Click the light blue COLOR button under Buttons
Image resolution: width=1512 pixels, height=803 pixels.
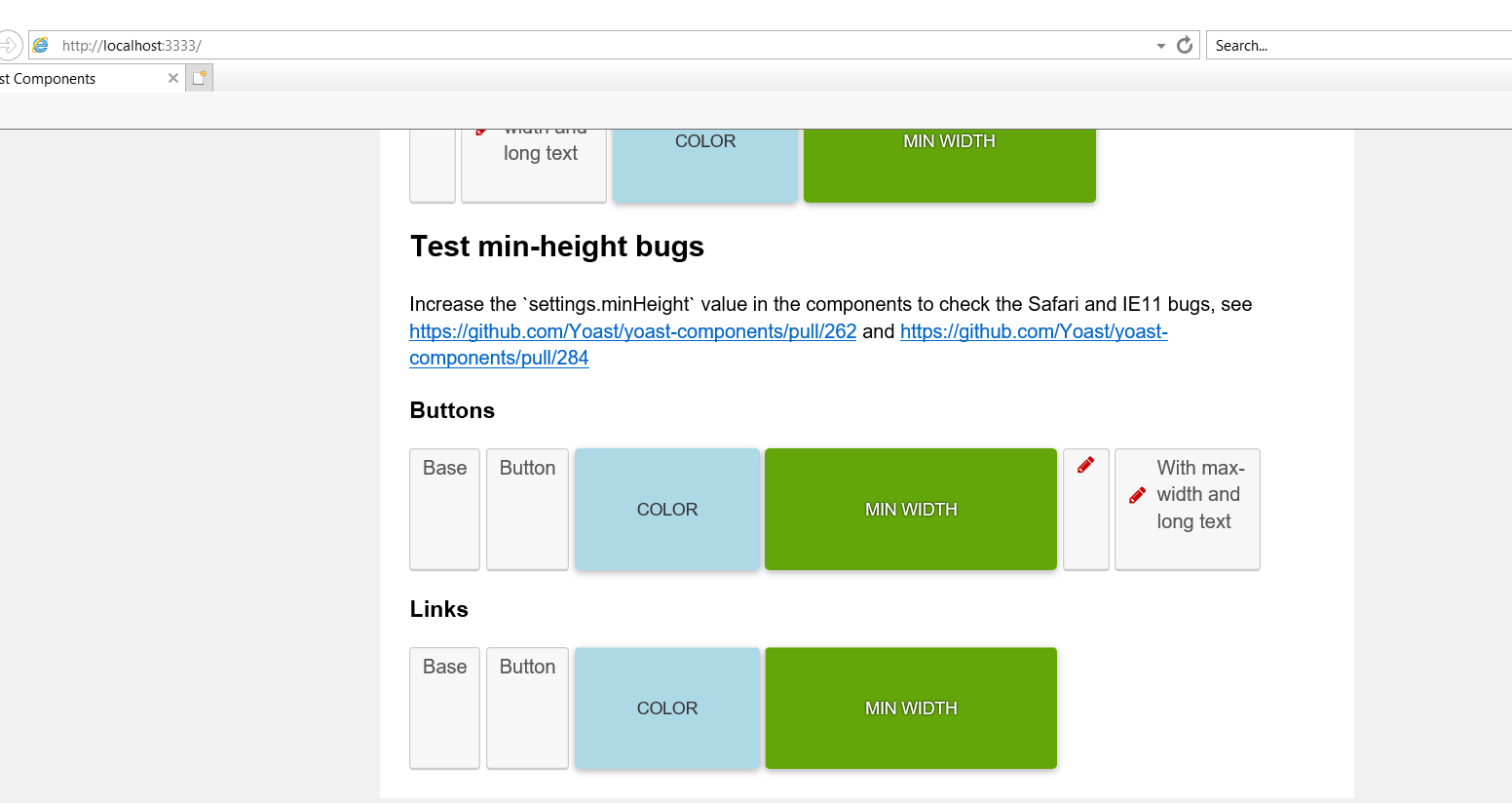tap(667, 509)
